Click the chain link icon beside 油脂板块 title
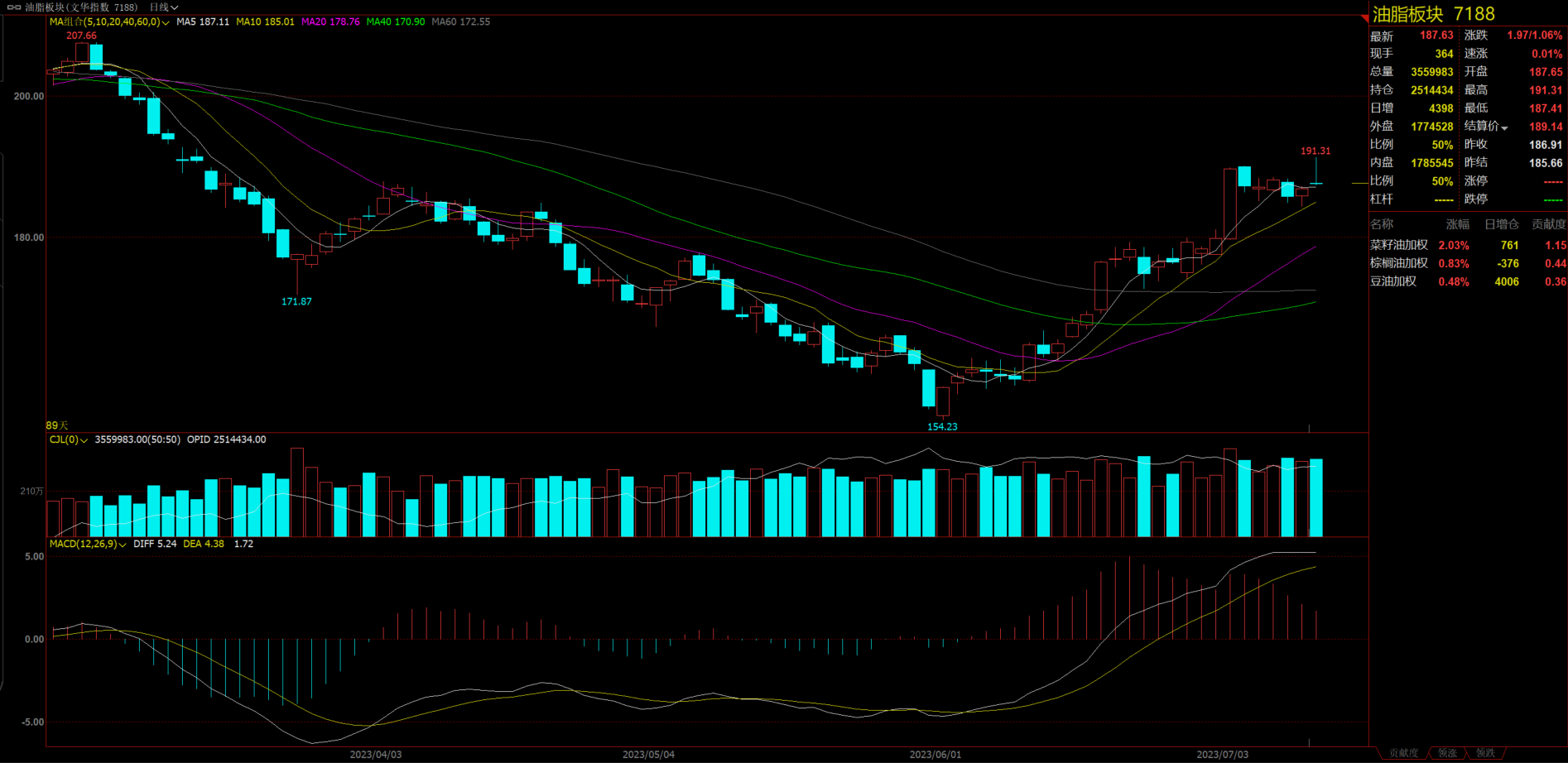Viewport: 1568px width, 763px height. pos(14,7)
